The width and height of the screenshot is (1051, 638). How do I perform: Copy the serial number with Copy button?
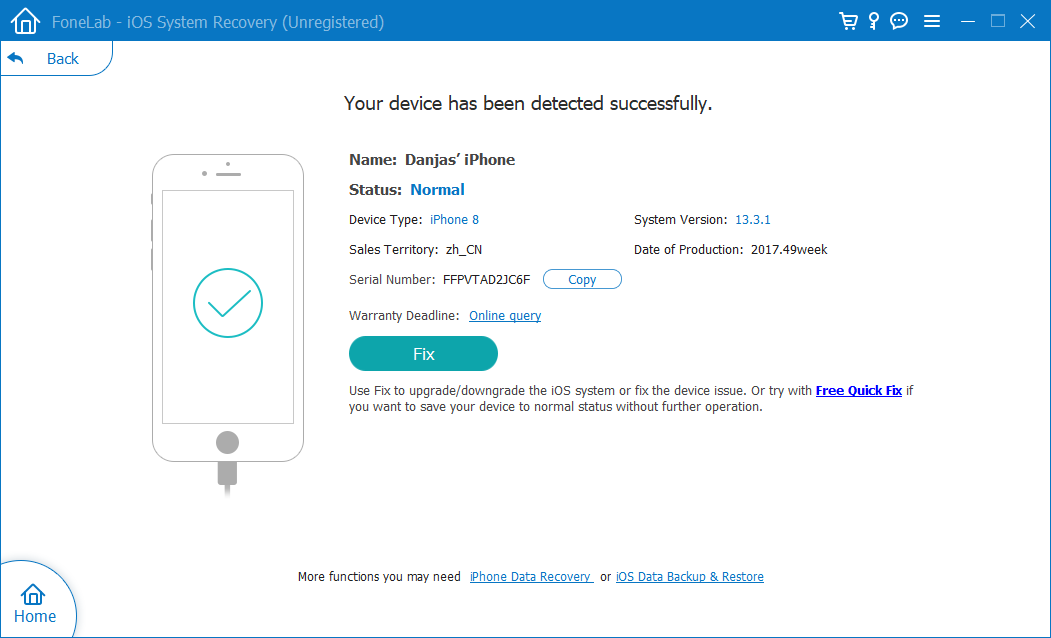tap(582, 280)
